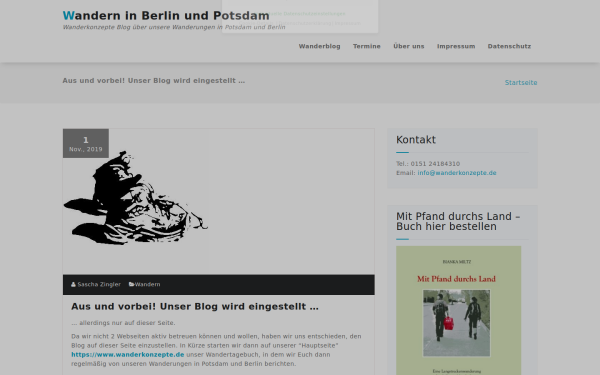Open the Wanderblog menu item
This screenshot has width=600, height=375.
320,46
